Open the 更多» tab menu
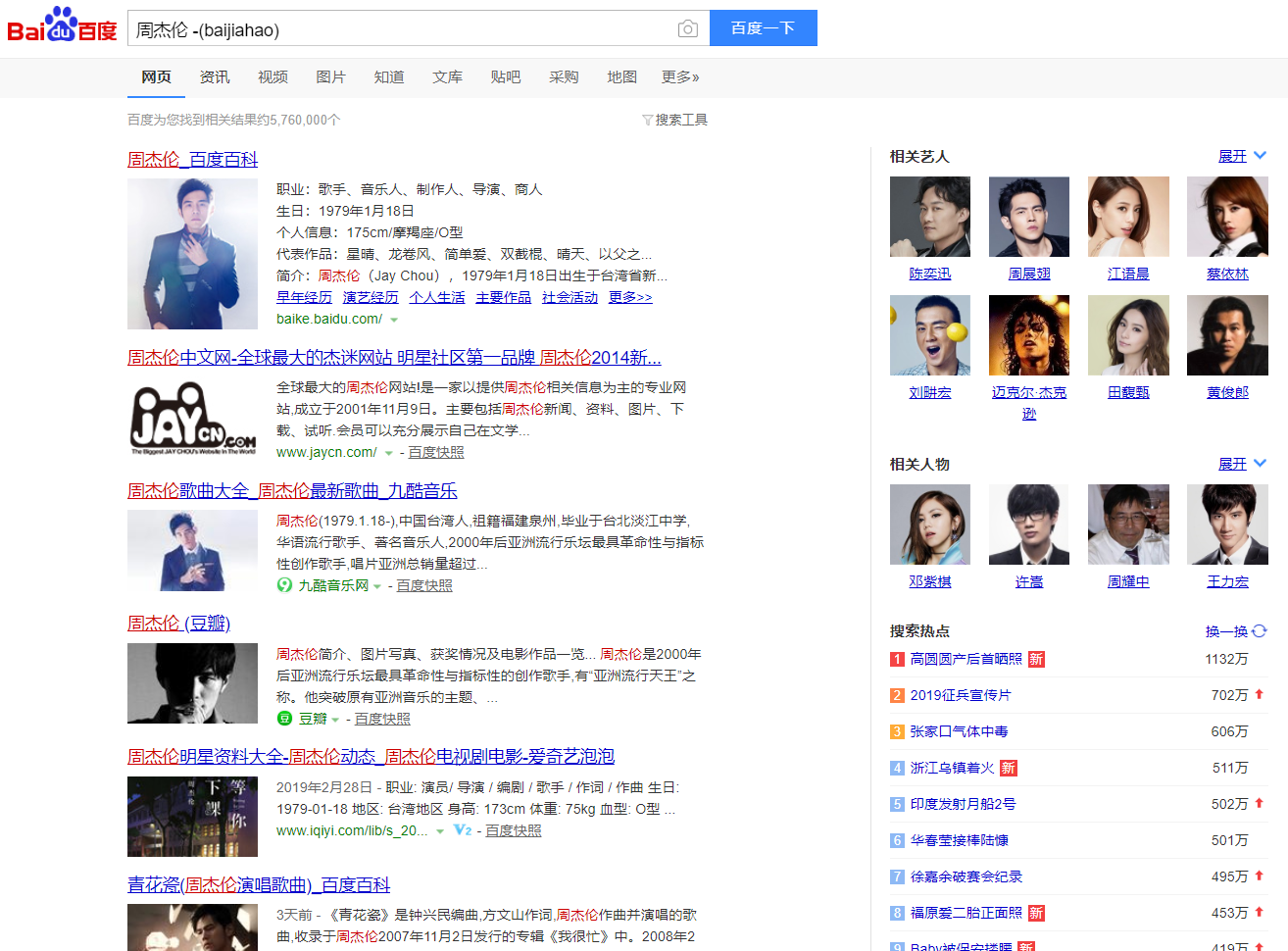Viewport: 1288px width, 951px height. pos(680,76)
